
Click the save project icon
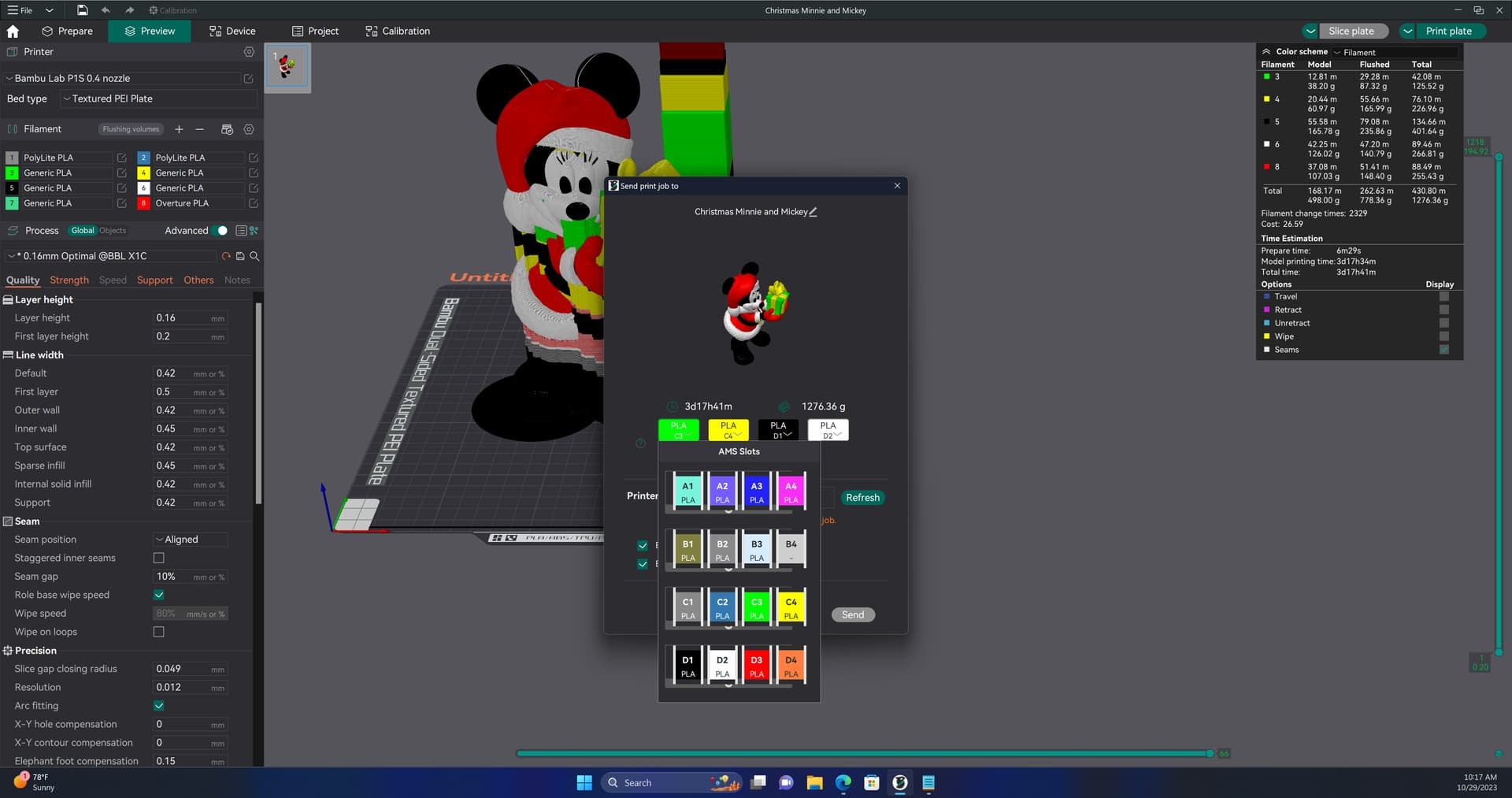tap(83, 10)
